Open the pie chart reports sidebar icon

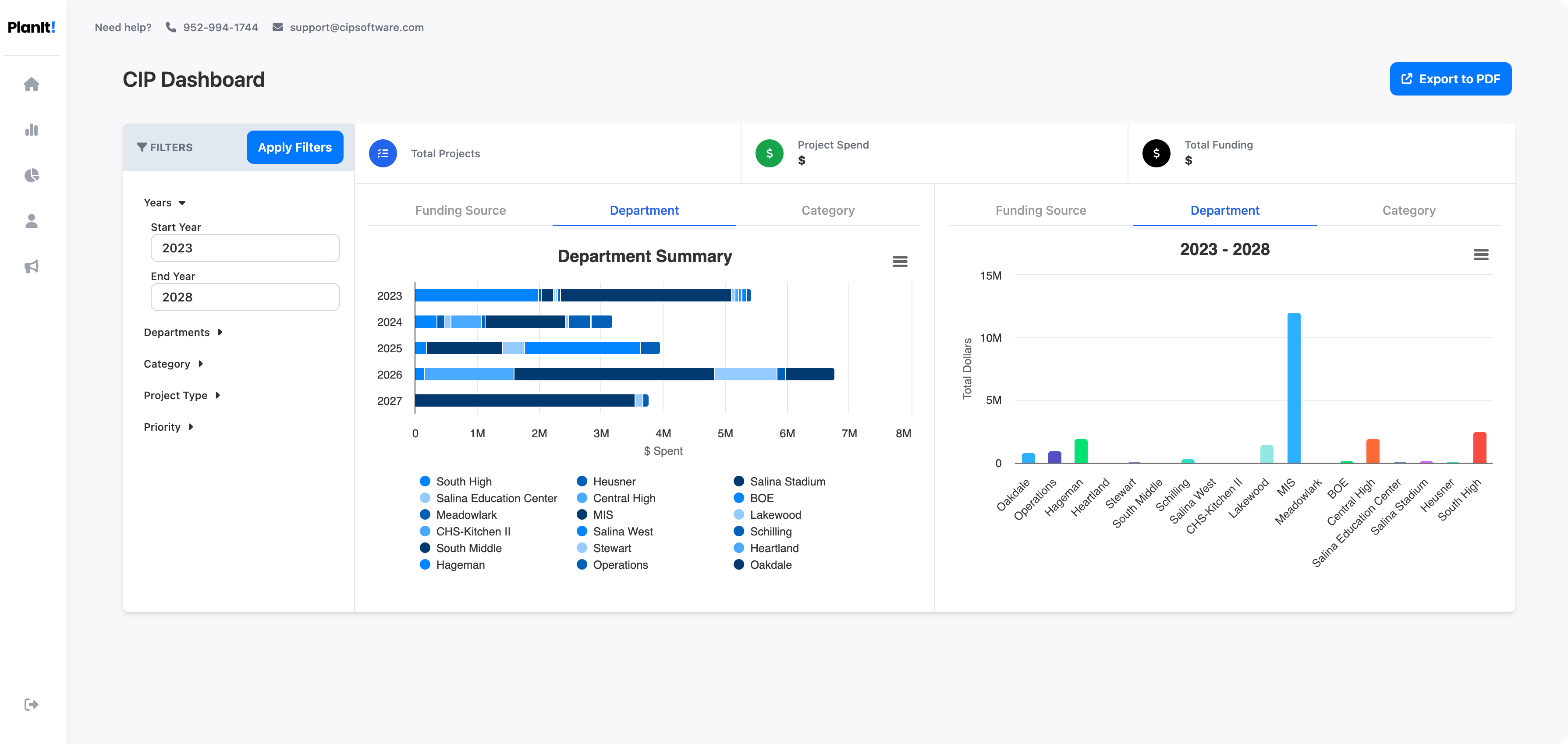tap(31, 175)
